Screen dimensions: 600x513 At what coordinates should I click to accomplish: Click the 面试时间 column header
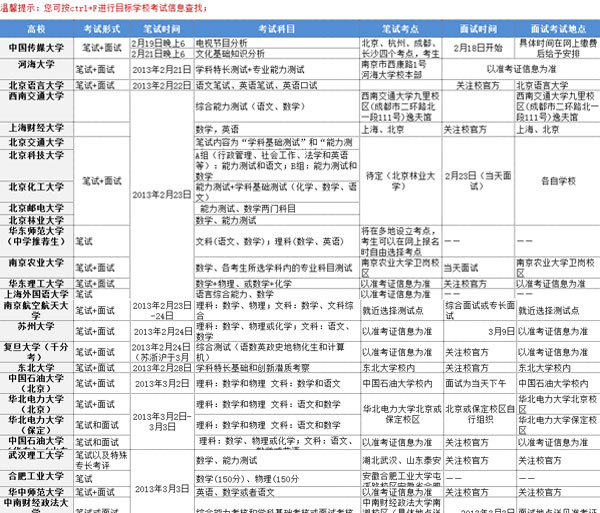tap(478, 29)
